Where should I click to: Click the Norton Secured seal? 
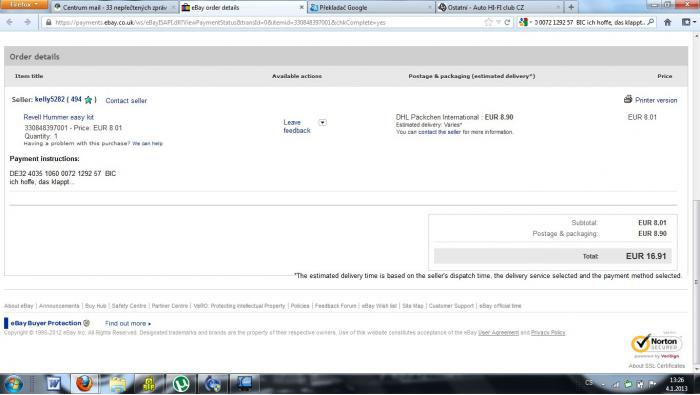pyautogui.click(x=656, y=344)
